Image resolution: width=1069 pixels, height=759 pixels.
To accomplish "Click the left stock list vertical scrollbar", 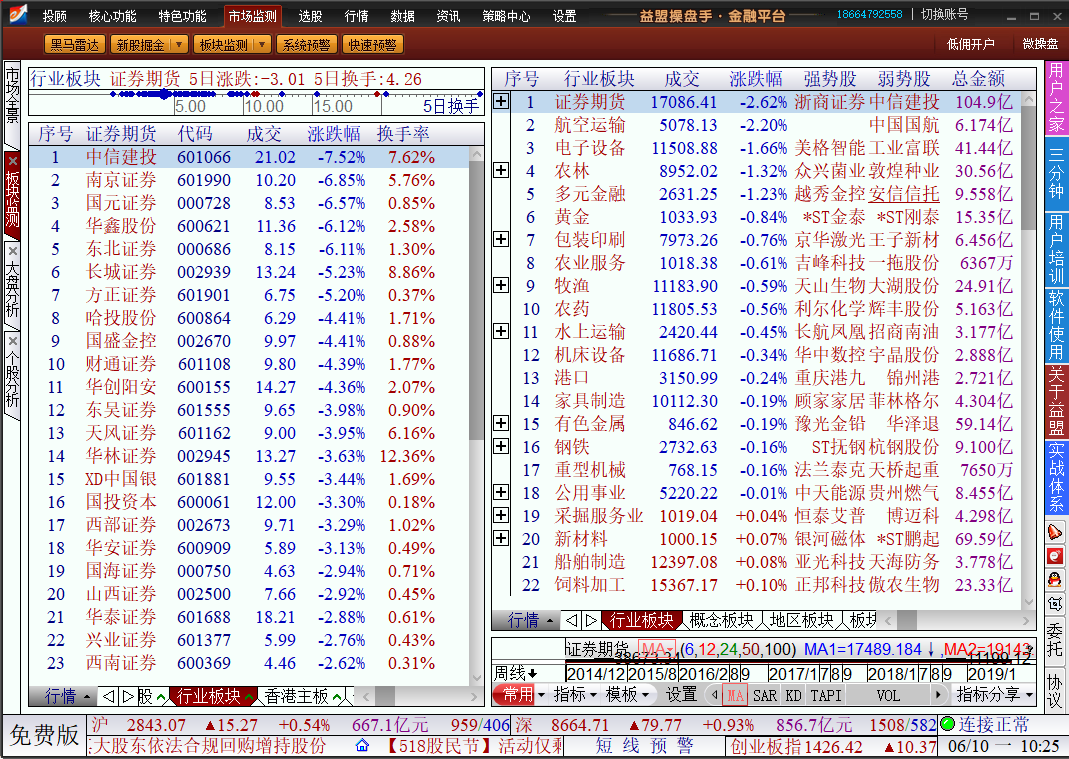I will click(477, 417).
